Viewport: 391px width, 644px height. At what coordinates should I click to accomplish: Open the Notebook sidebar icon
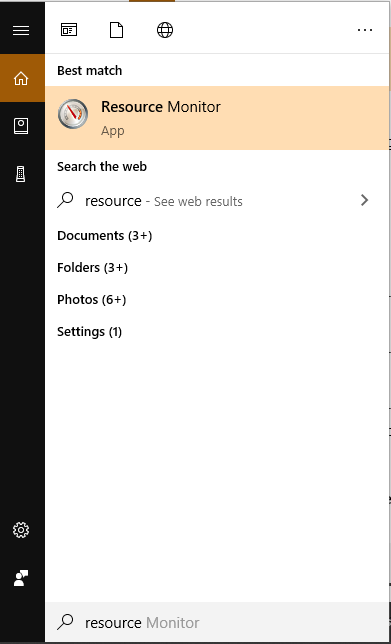[21, 126]
